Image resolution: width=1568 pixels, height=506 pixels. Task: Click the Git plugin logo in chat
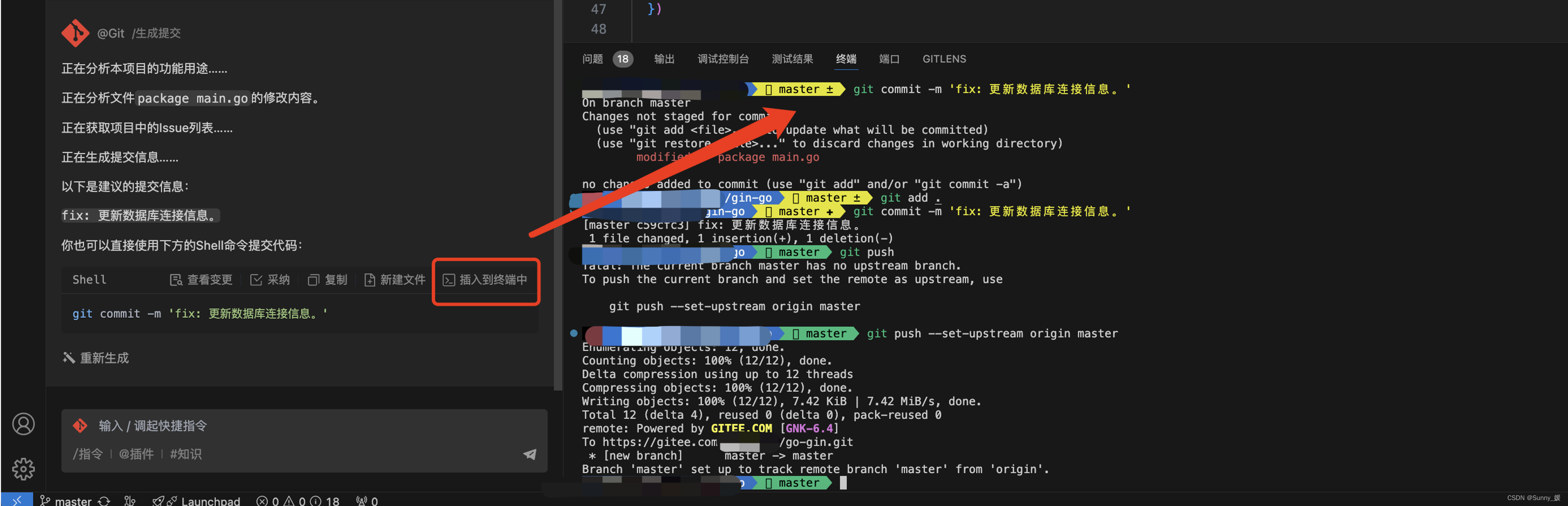click(x=76, y=33)
